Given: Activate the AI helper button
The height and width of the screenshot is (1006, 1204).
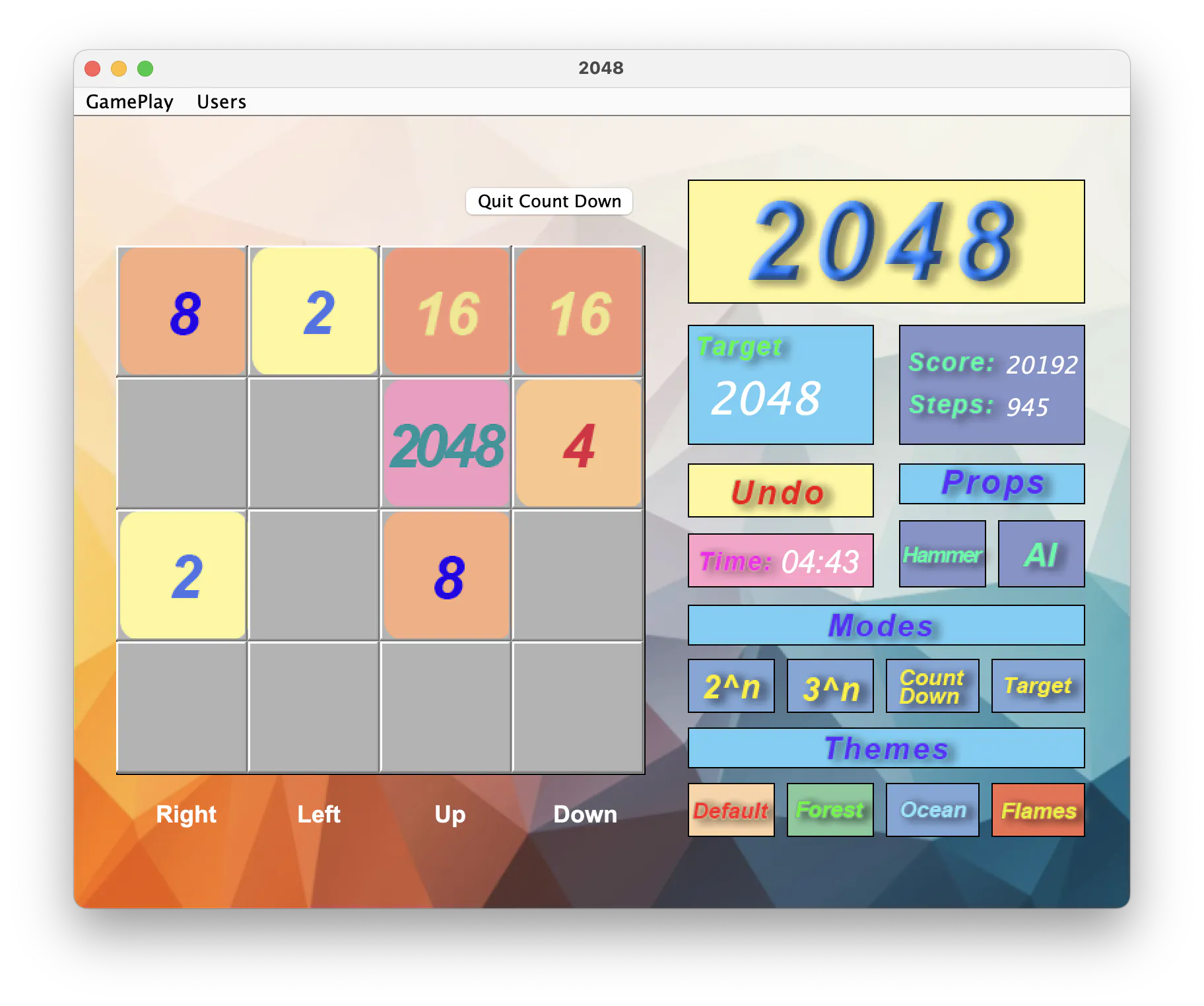Looking at the screenshot, I should [1041, 554].
